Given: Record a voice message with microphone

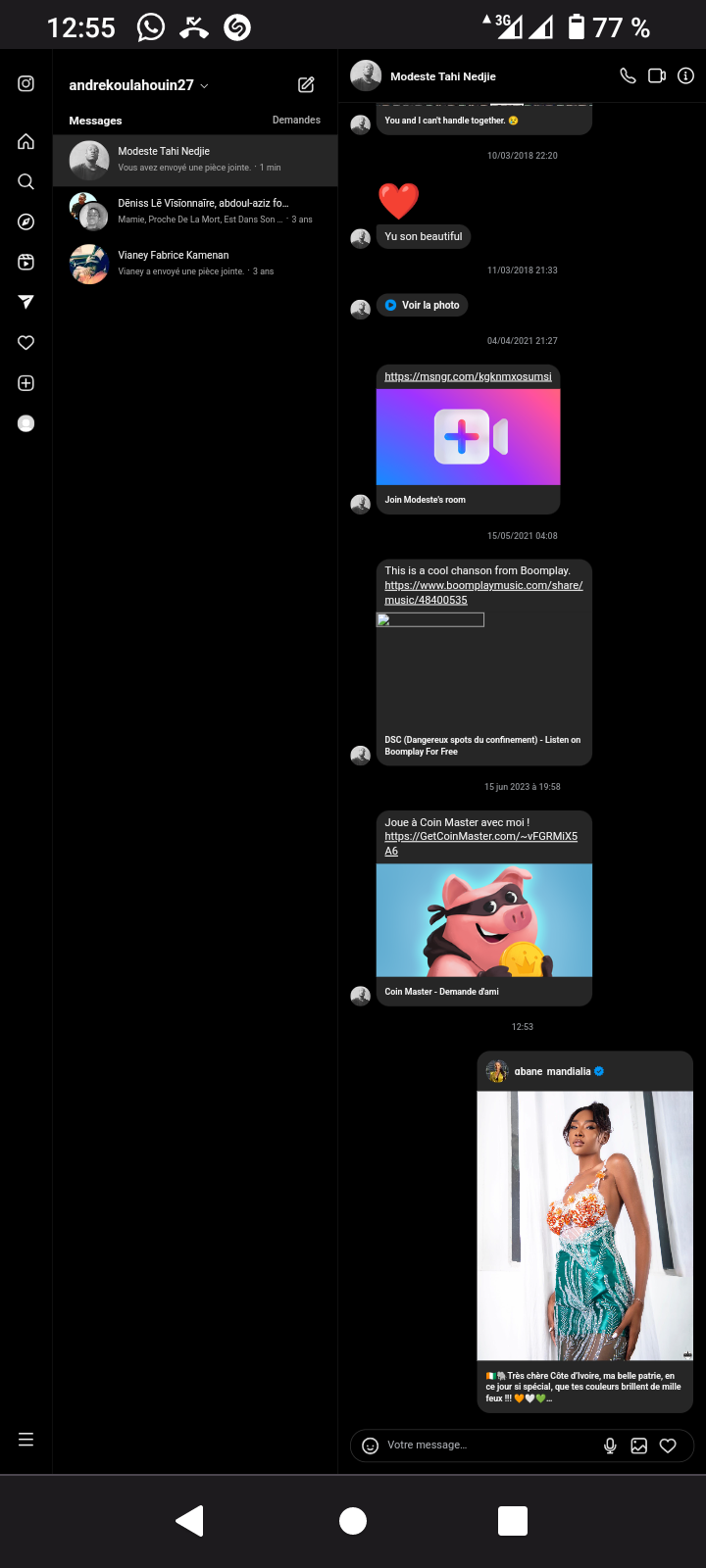Looking at the screenshot, I should click(x=610, y=1445).
